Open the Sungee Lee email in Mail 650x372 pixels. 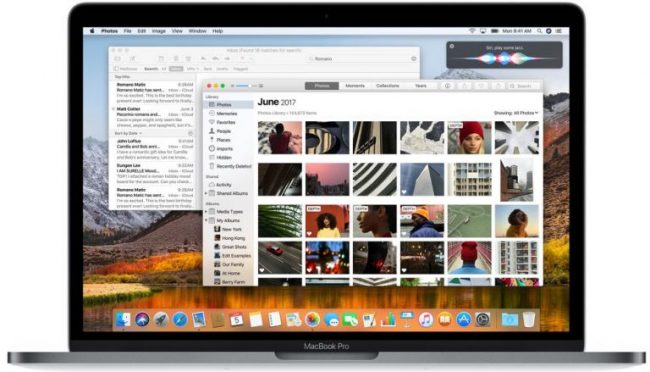(x=154, y=174)
